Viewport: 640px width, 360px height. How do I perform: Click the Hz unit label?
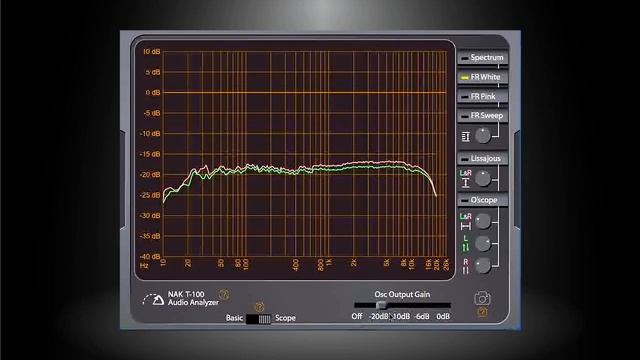tap(144, 266)
